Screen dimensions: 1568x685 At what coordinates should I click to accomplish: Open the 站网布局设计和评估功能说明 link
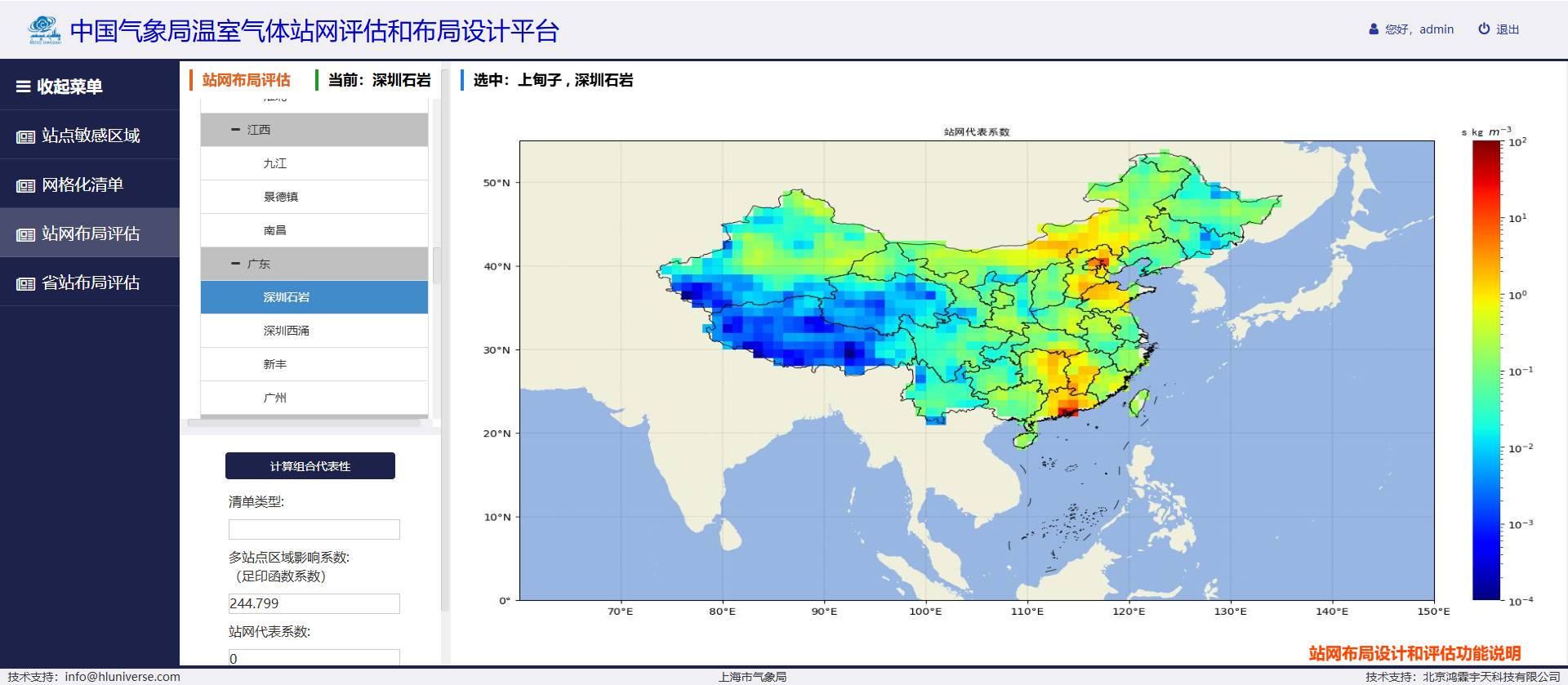click(1414, 653)
